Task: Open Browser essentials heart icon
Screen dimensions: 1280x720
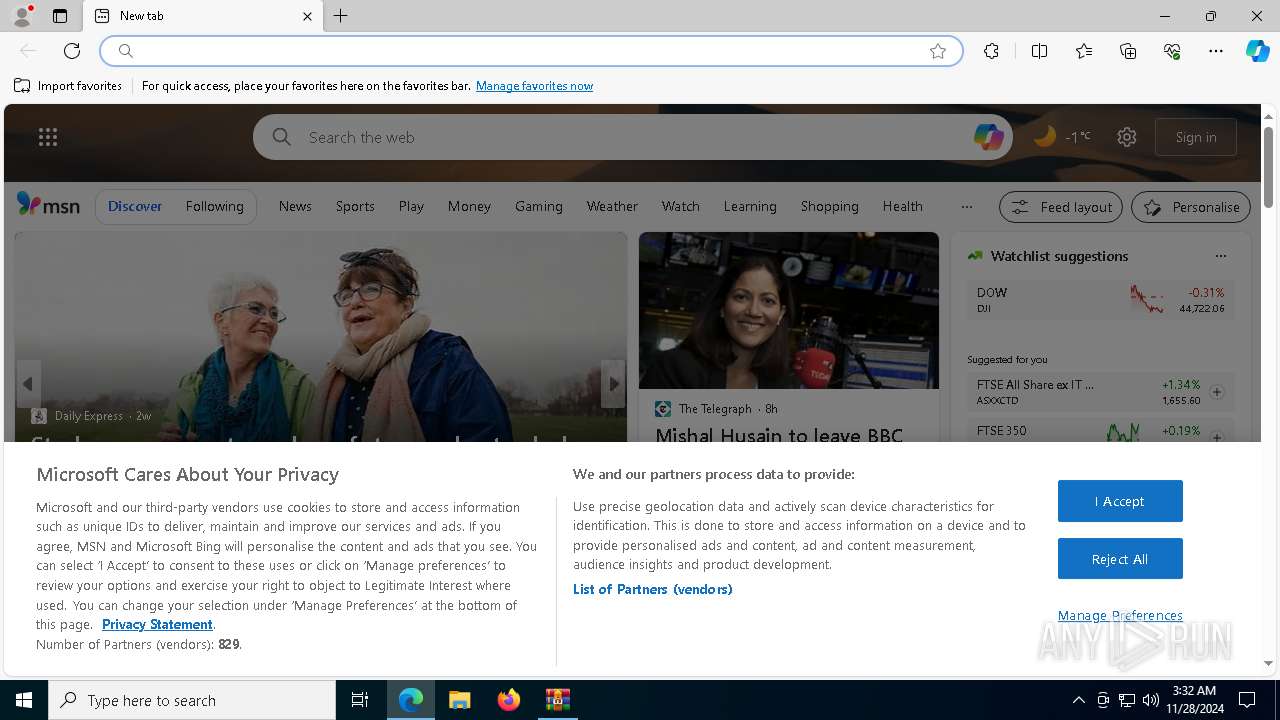Action: (1172, 51)
